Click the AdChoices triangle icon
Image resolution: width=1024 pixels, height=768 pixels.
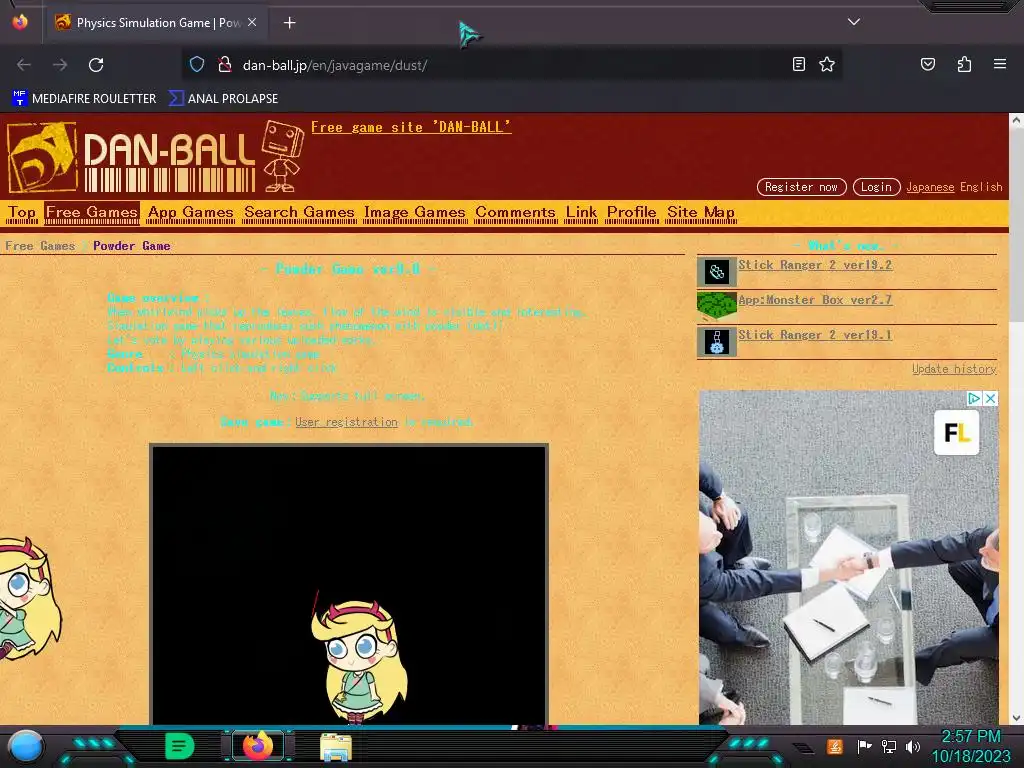point(974,398)
